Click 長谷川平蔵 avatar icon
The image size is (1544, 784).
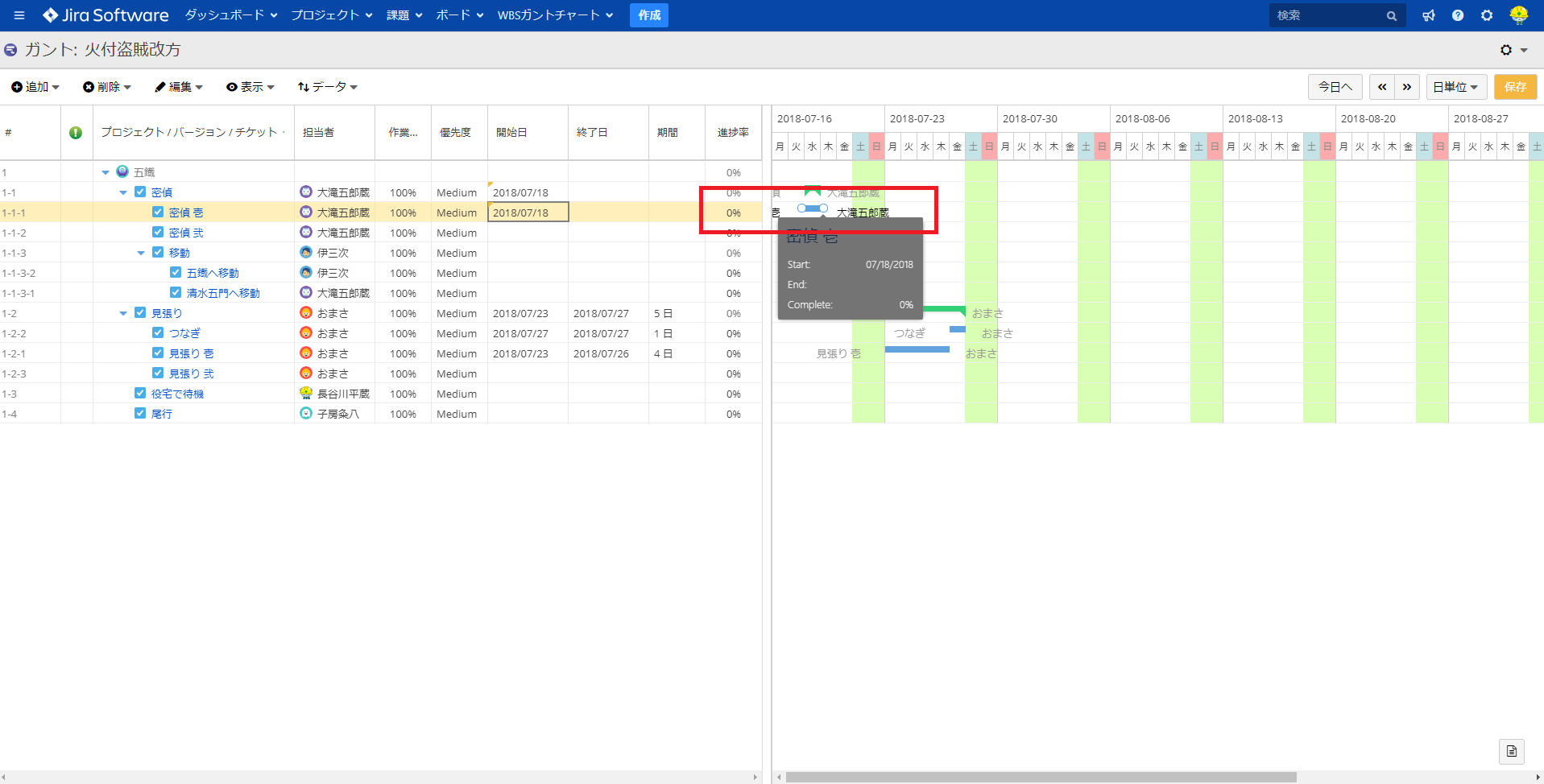coord(306,393)
